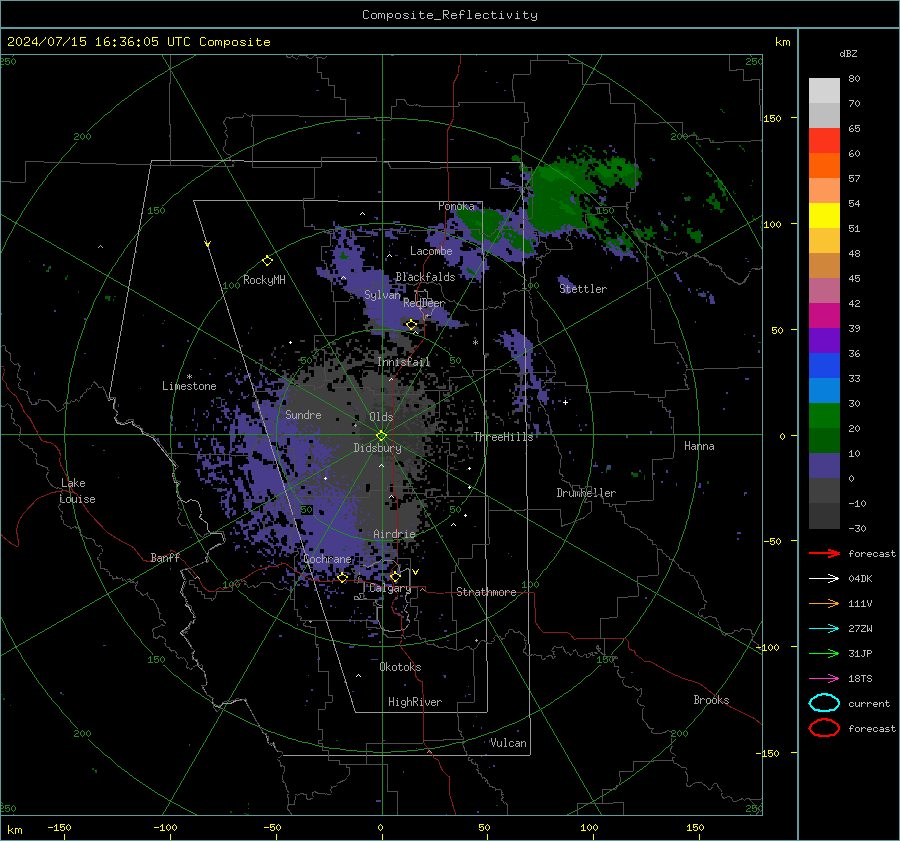Screen dimensions: 900x841
Task: Click the Stettler city label
Action: (x=583, y=289)
